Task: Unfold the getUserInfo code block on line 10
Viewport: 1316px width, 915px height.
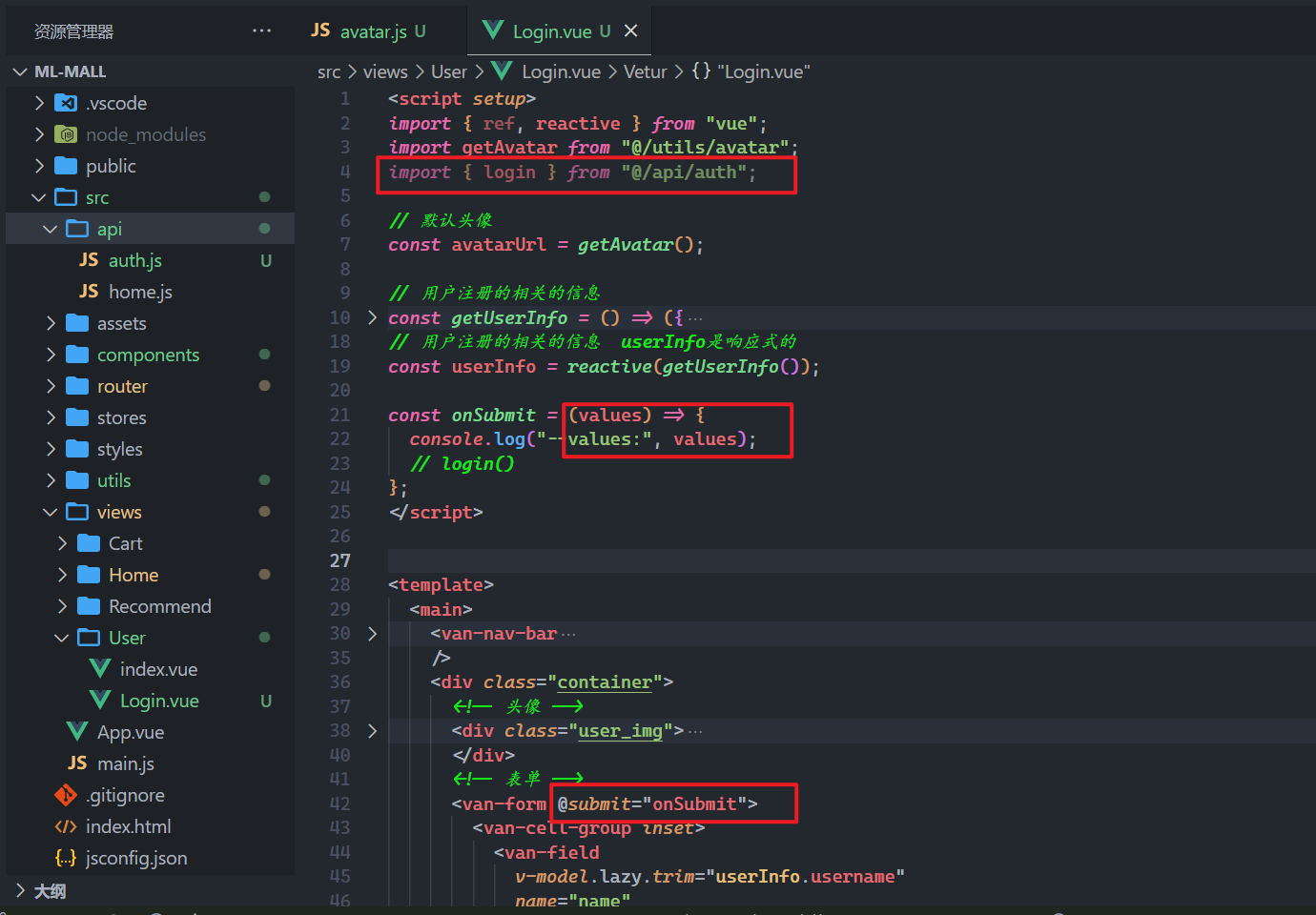Action: pos(372,317)
